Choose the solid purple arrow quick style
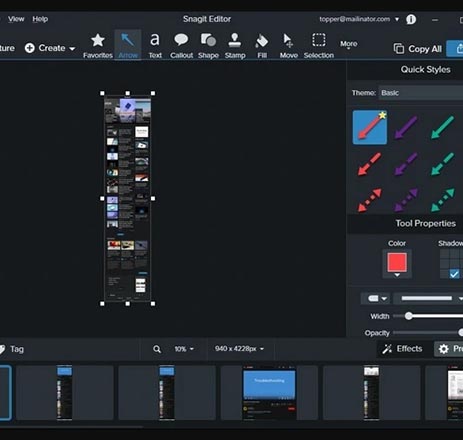The width and height of the screenshot is (463, 440). 406,127
